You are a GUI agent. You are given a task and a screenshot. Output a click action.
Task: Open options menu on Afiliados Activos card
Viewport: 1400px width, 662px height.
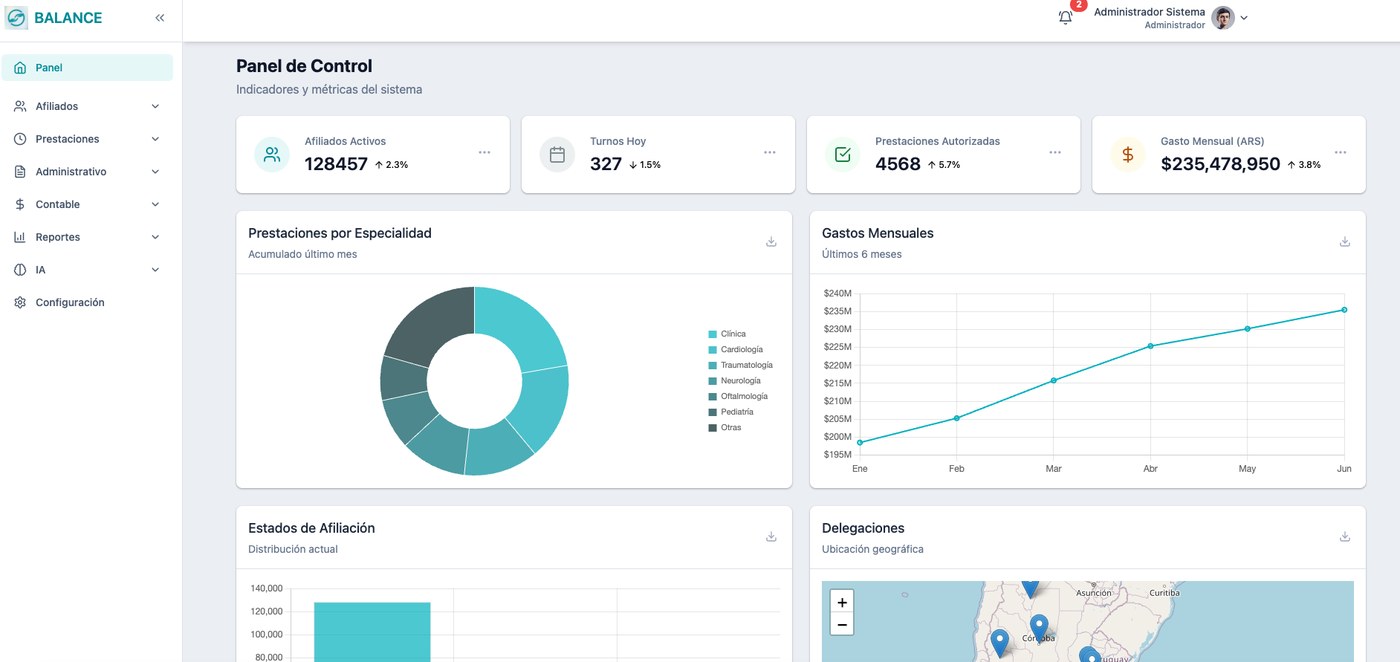click(484, 152)
